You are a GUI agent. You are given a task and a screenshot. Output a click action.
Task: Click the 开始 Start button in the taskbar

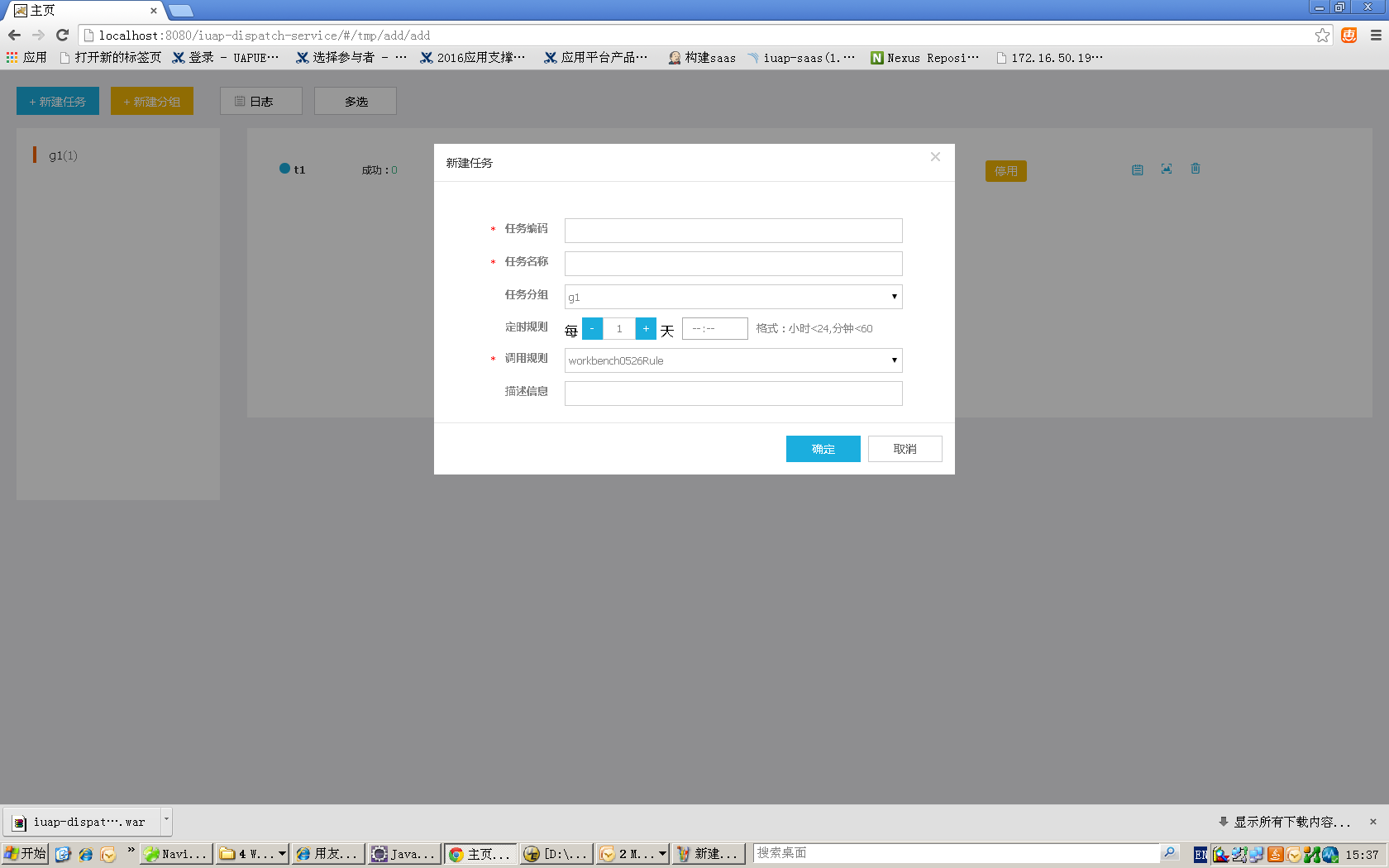click(x=25, y=853)
